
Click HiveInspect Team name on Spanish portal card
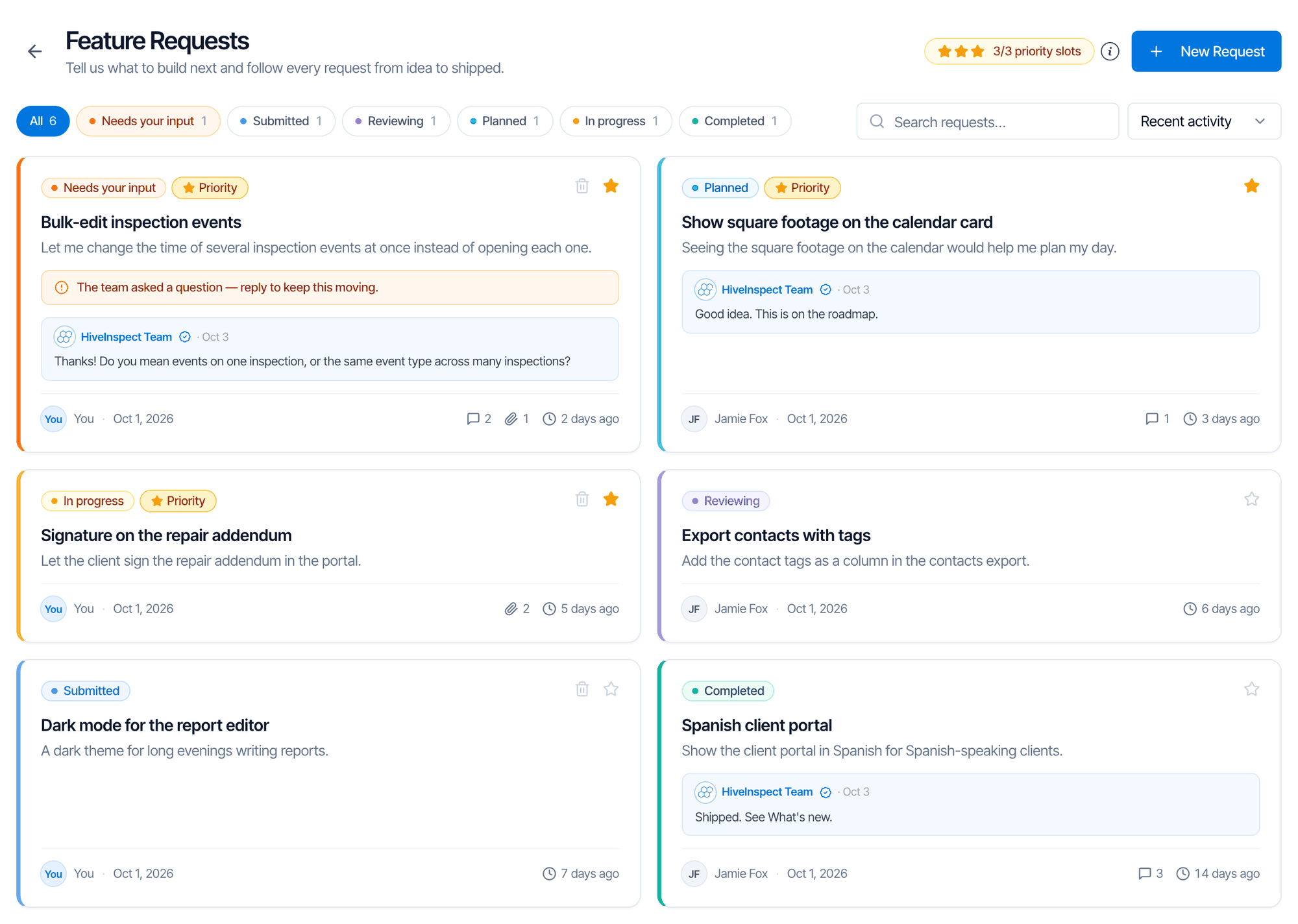767,792
